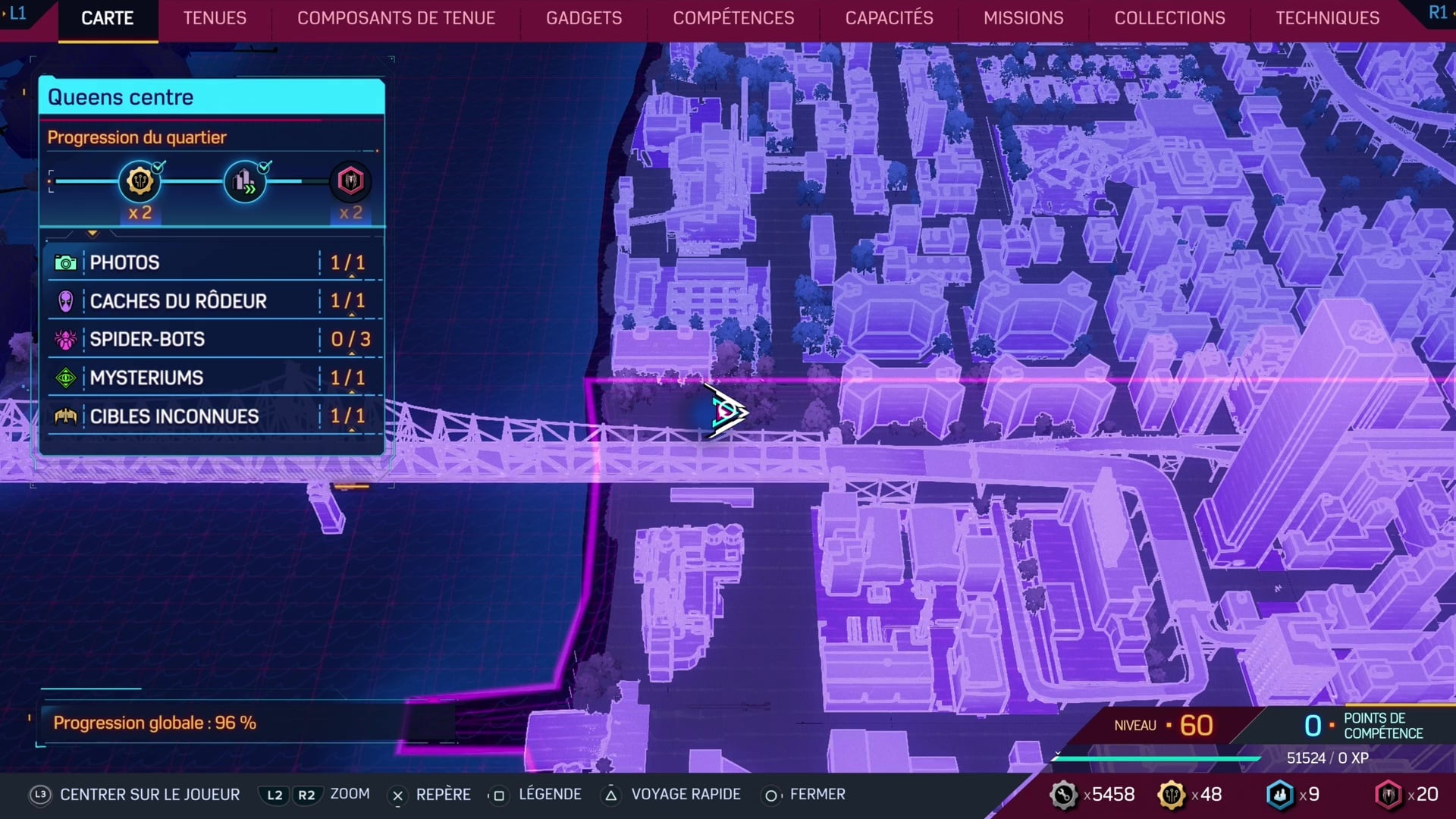The image size is (1456, 819).
Task: Click the NIVEAU 60 level indicator
Action: point(1163,726)
